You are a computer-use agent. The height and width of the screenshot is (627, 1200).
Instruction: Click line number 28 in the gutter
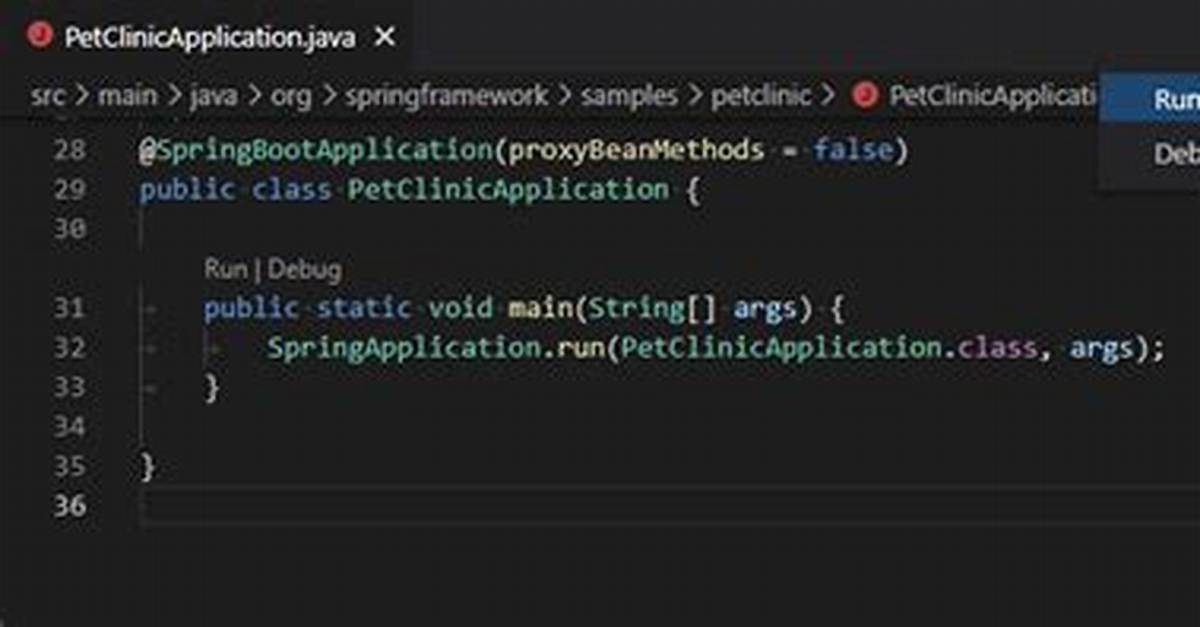68,150
